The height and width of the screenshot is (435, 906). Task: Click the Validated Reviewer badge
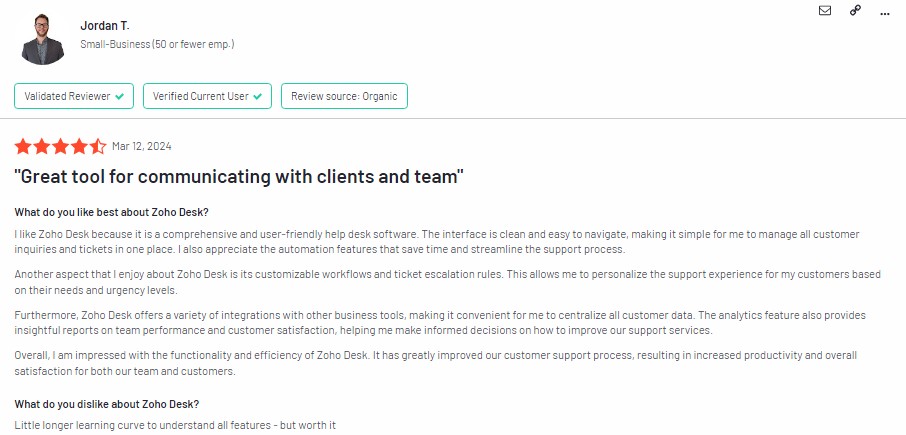coord(74,96)
